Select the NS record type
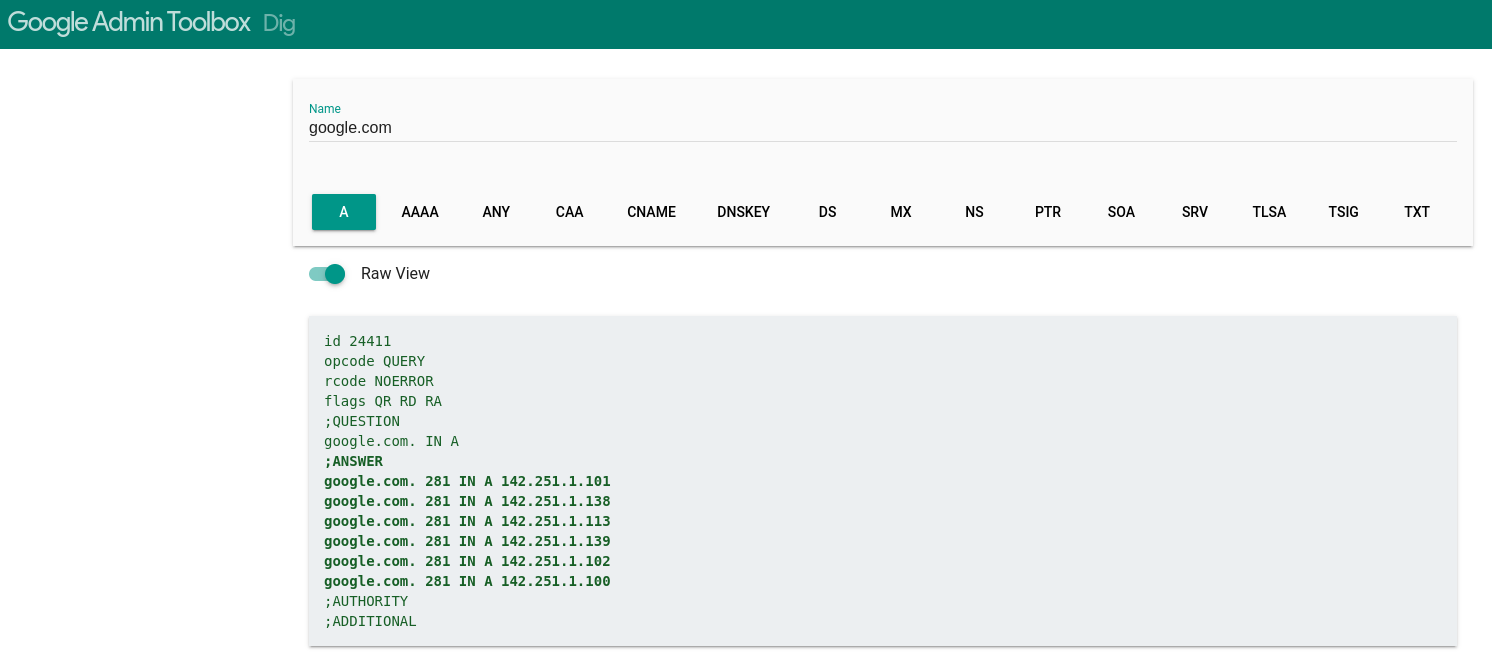The height and width of the screenshot is (671, 1492). 974,212
